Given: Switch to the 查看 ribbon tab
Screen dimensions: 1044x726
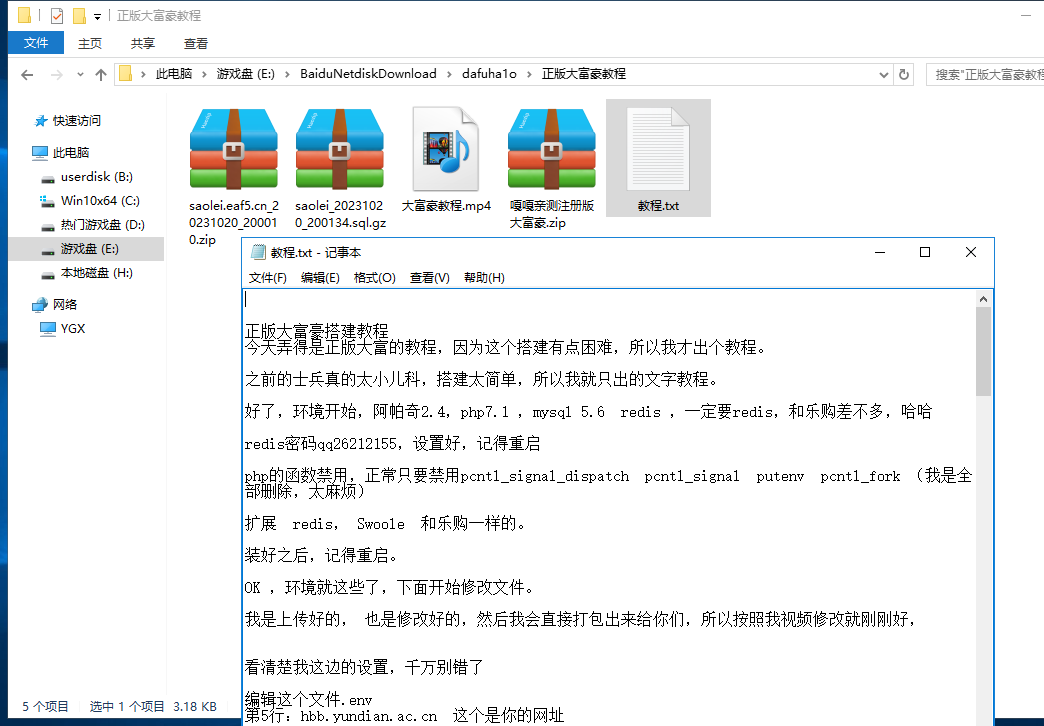Looking at the screenshot, I should point(196,43).
